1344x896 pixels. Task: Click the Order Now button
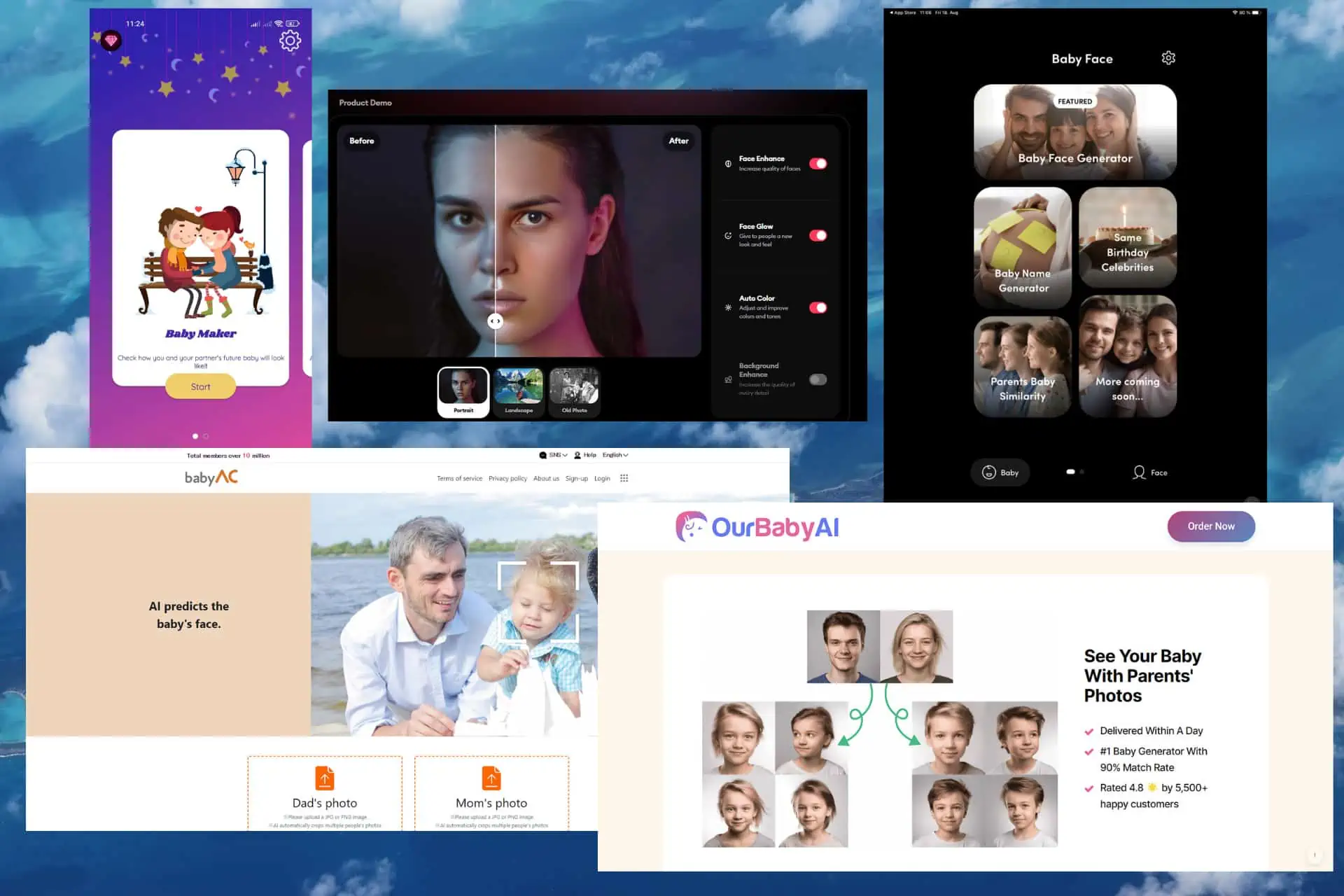1210,526
